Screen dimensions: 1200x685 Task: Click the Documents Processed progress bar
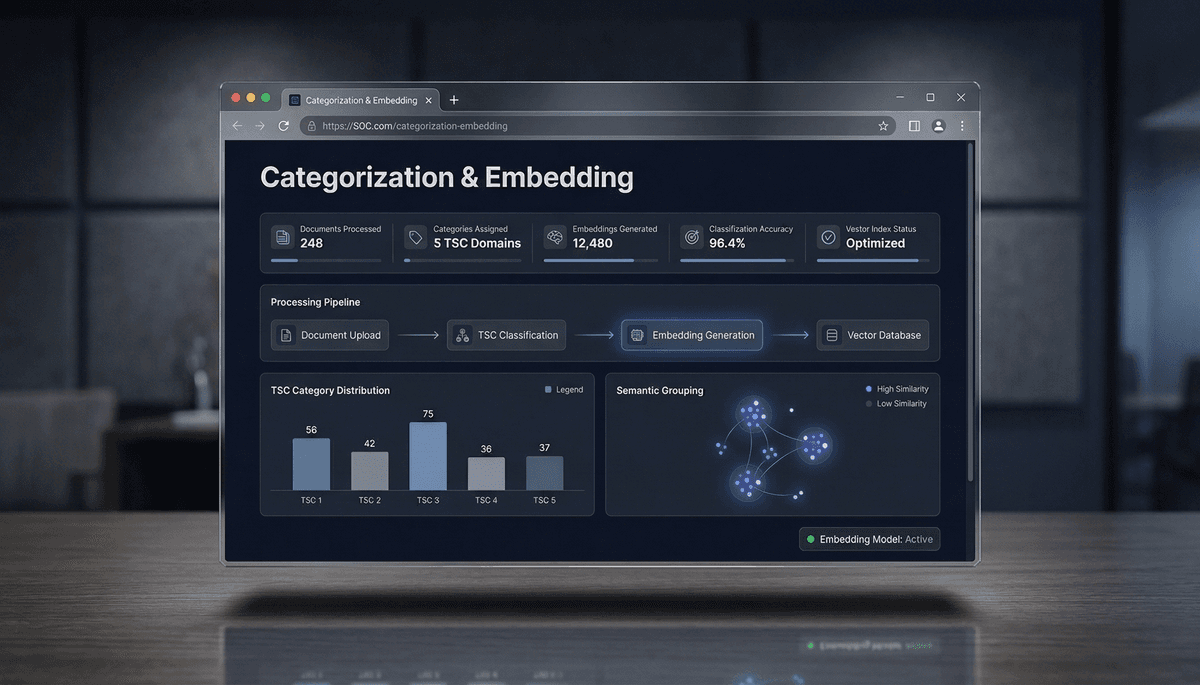(x=326, y=261)
